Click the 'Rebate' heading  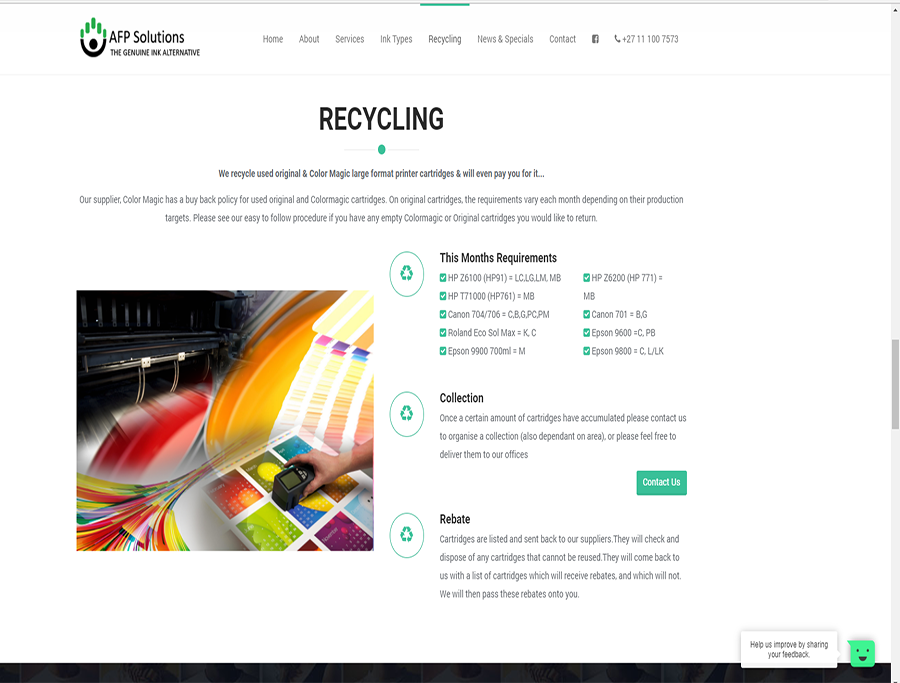(x=455, y=519)
